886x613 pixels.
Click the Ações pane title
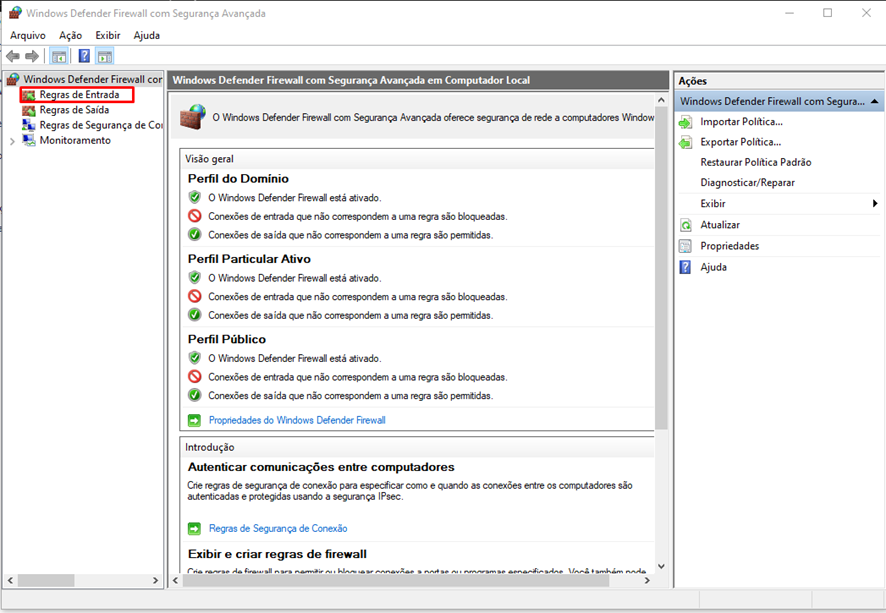point(693,81)
